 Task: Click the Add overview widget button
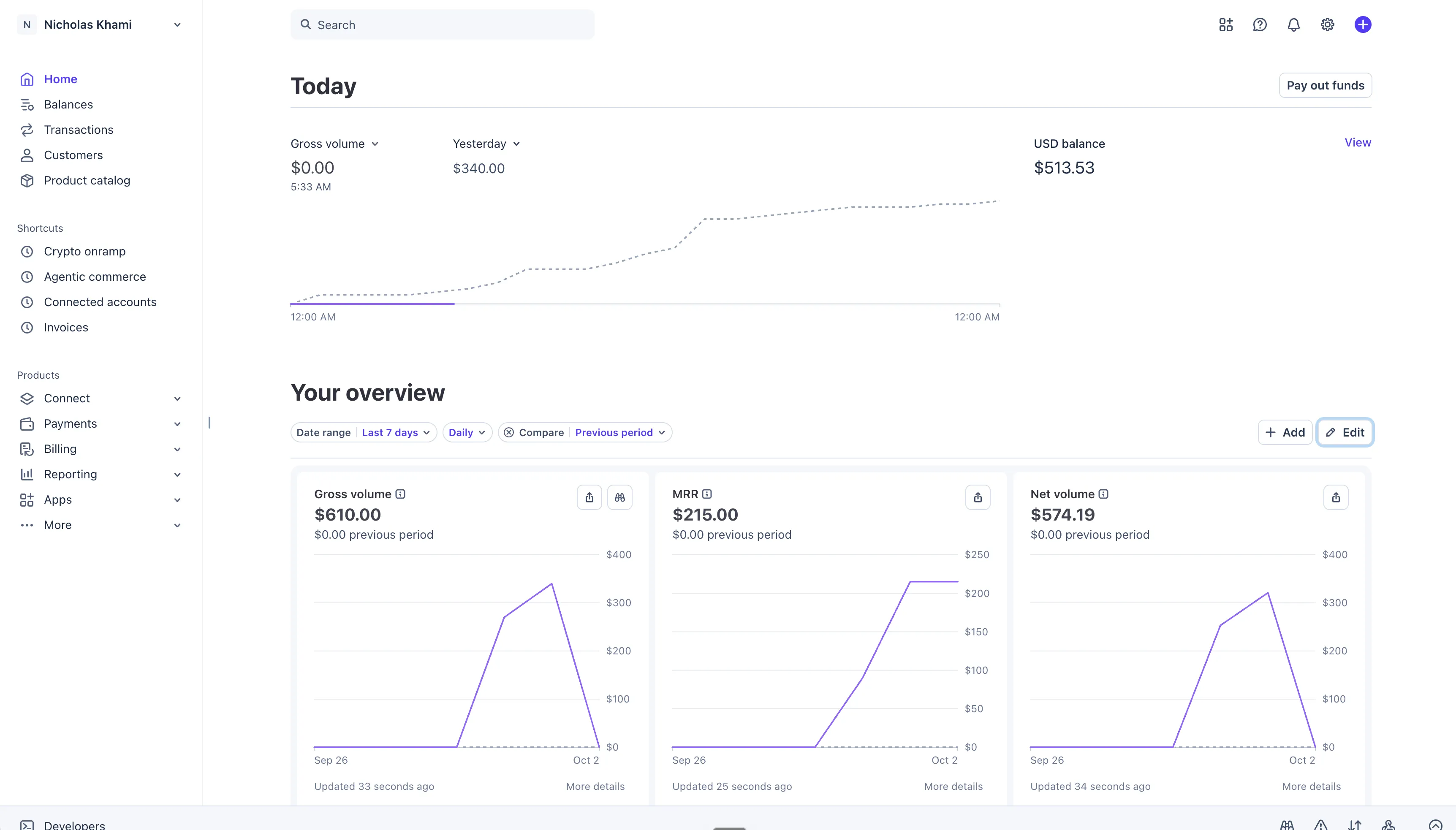[1285, 433]
